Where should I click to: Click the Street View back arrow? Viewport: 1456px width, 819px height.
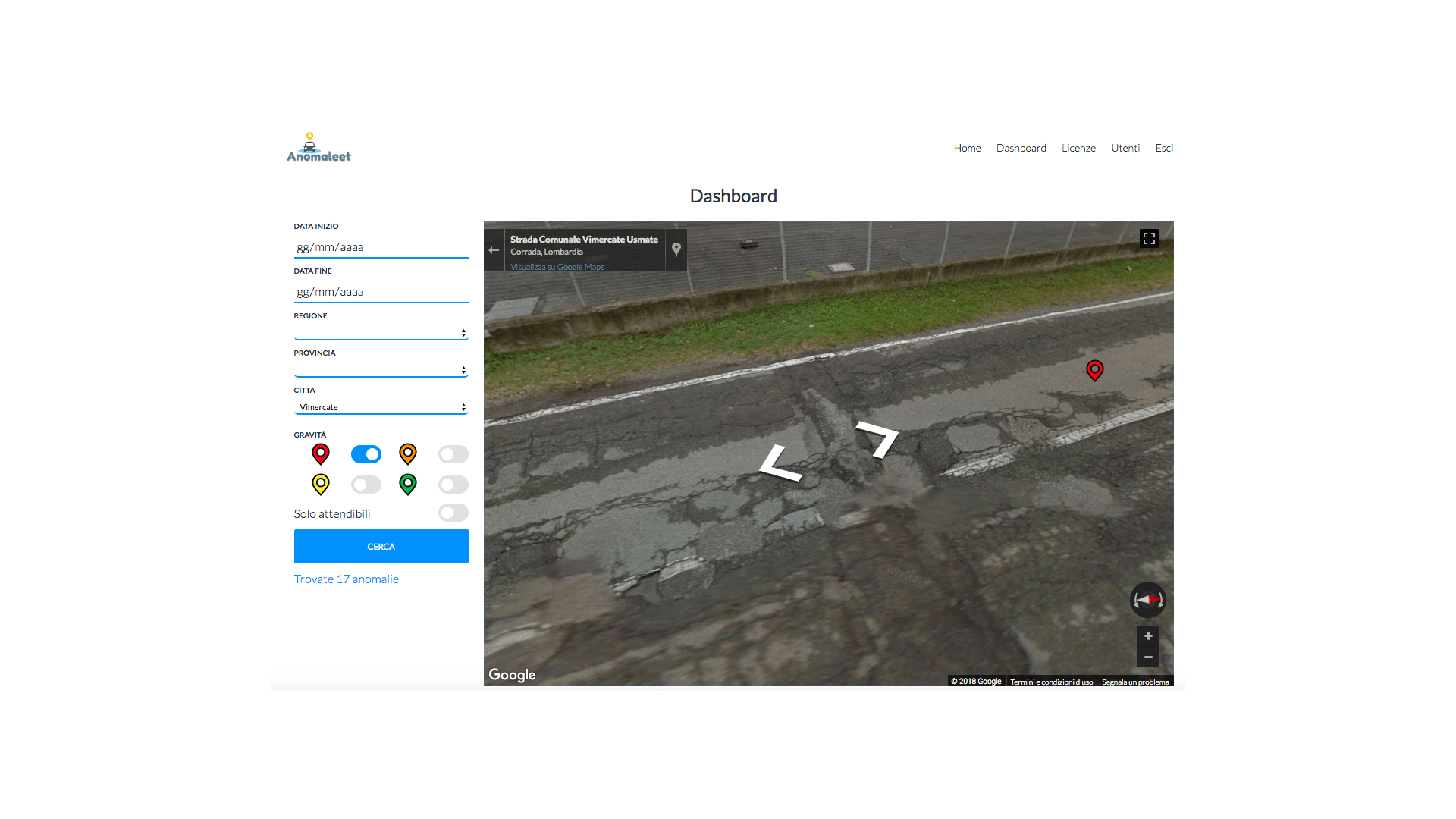pos(494,250)
